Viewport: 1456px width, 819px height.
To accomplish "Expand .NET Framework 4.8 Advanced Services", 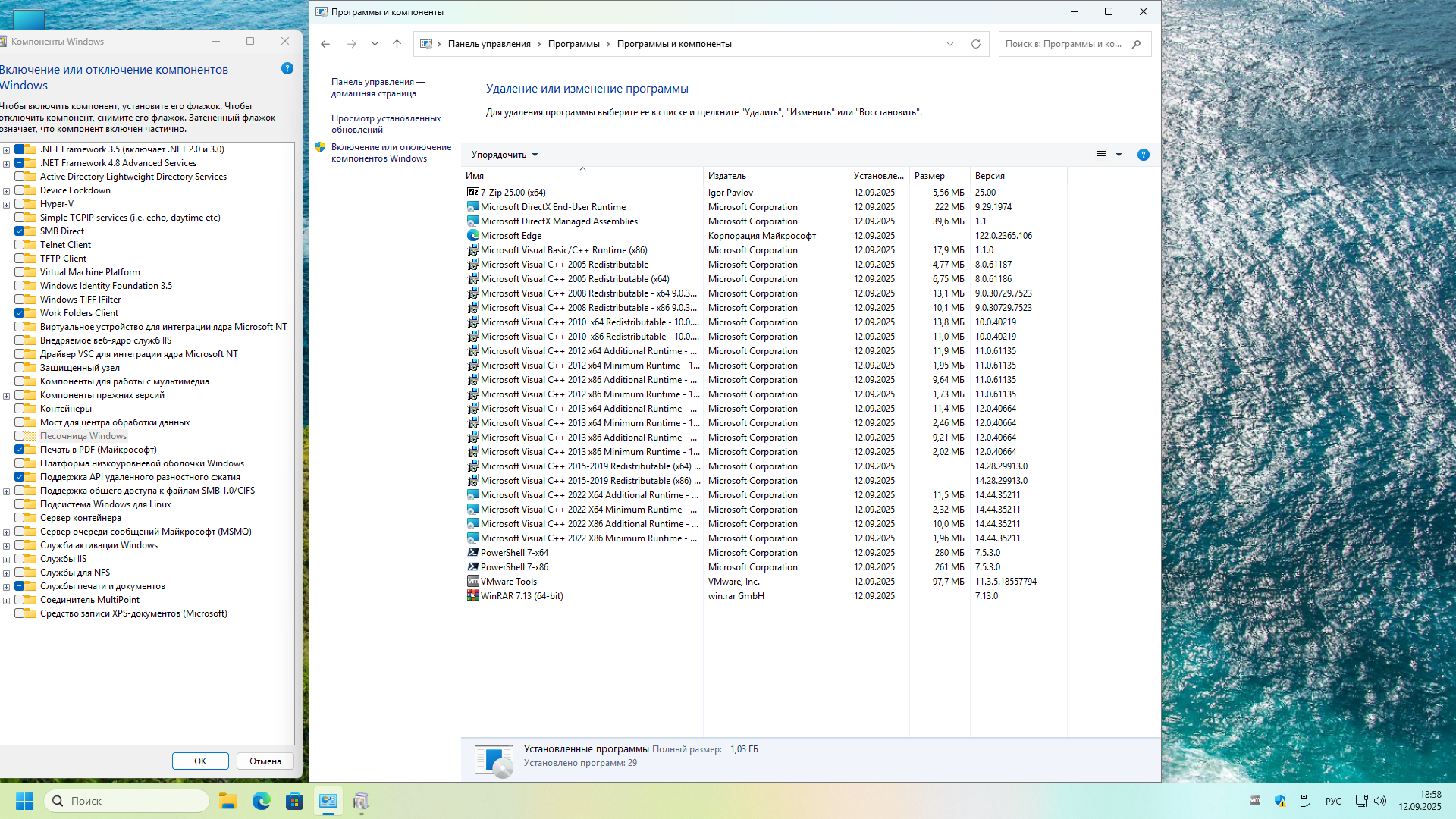I will (6, 164).
